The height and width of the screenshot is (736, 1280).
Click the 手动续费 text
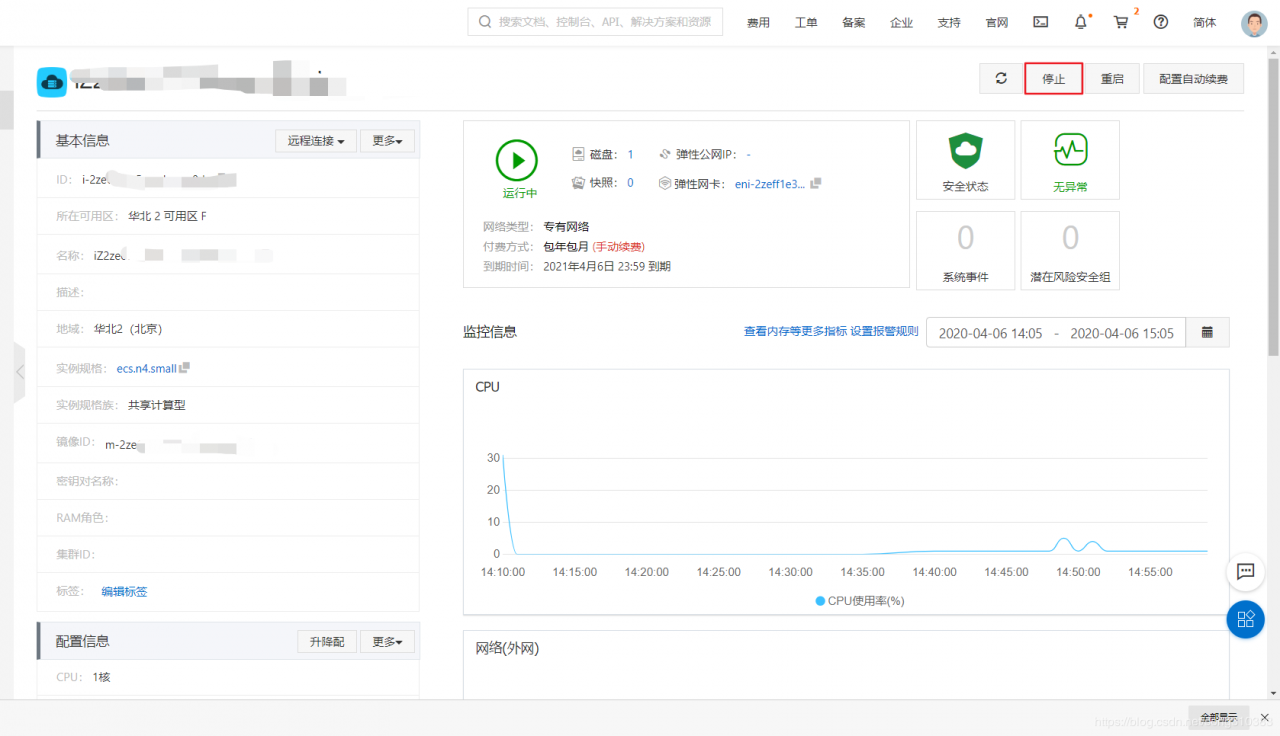click(618, 246)
